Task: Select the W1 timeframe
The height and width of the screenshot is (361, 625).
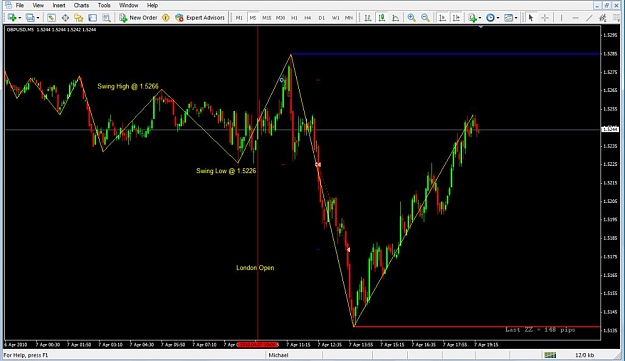Action: [336, 18]
